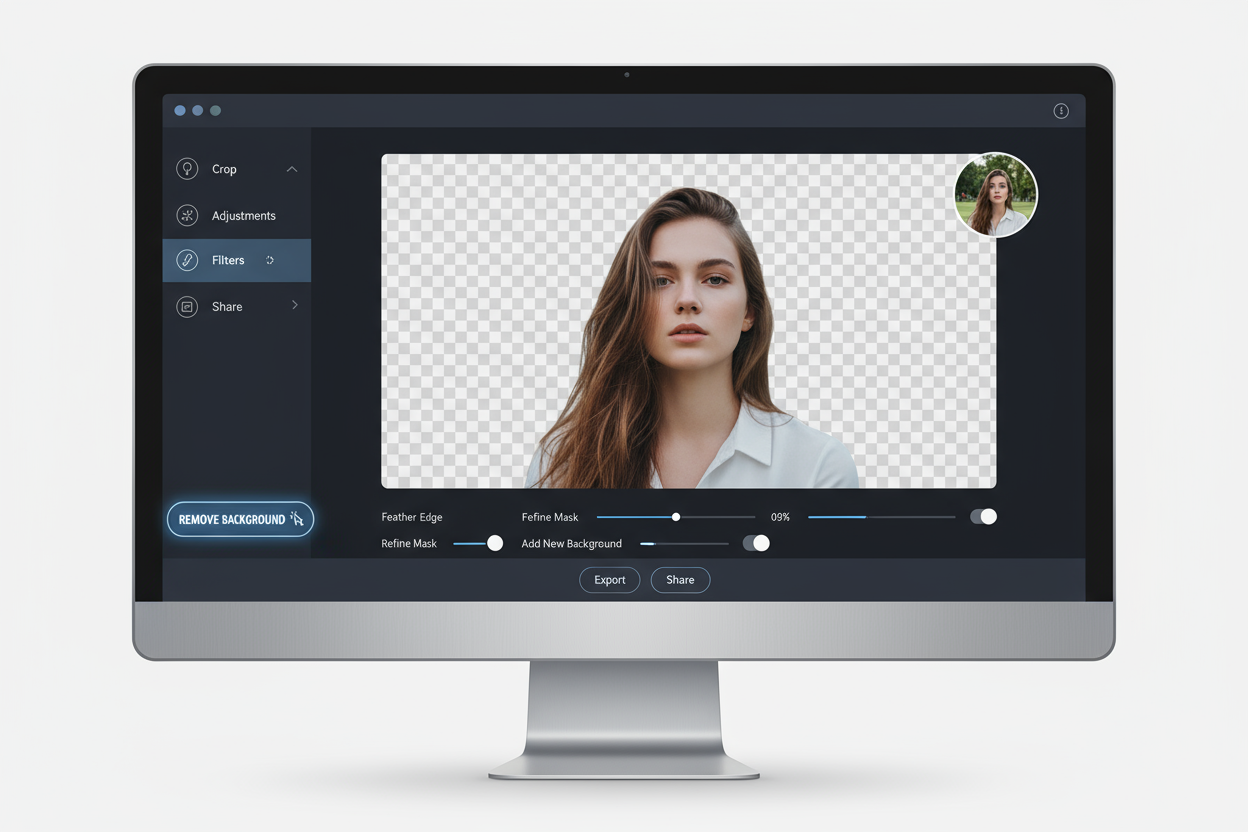This screenshot has width=1248, height=832.
Task: Click the Adjustments icon in the sidebar
Action: (x=188, y=215)
